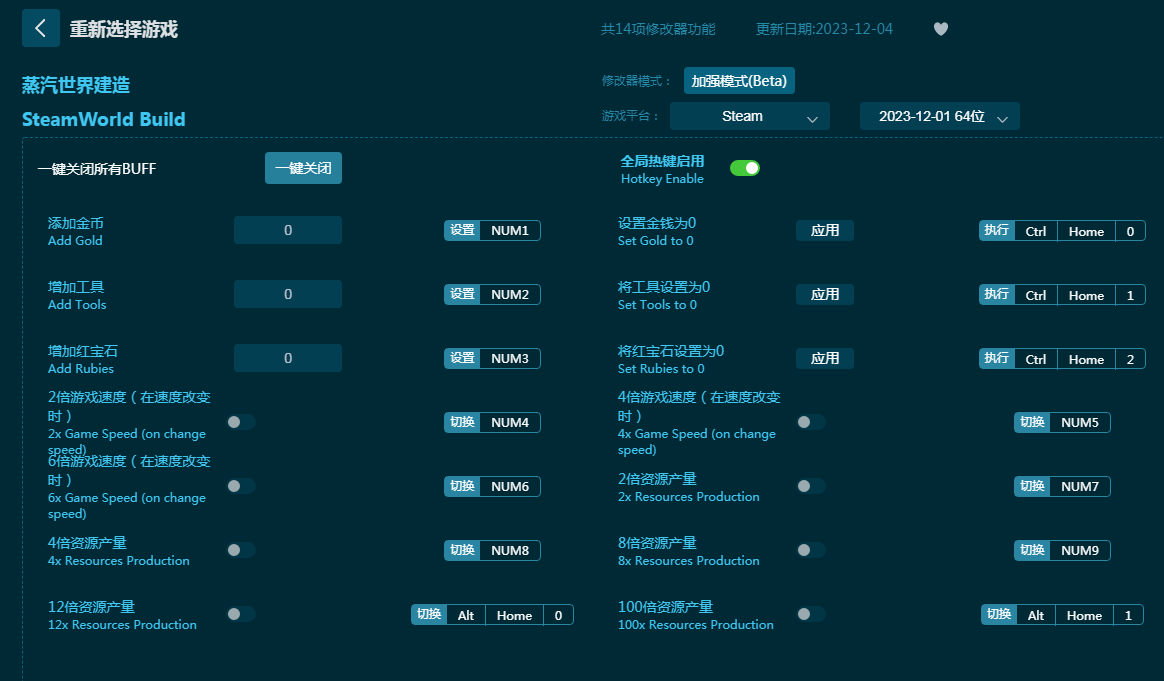This screenshot has height=681, width=1164.
Task: Go back using the left arrow icon
Action: [41, 28]
